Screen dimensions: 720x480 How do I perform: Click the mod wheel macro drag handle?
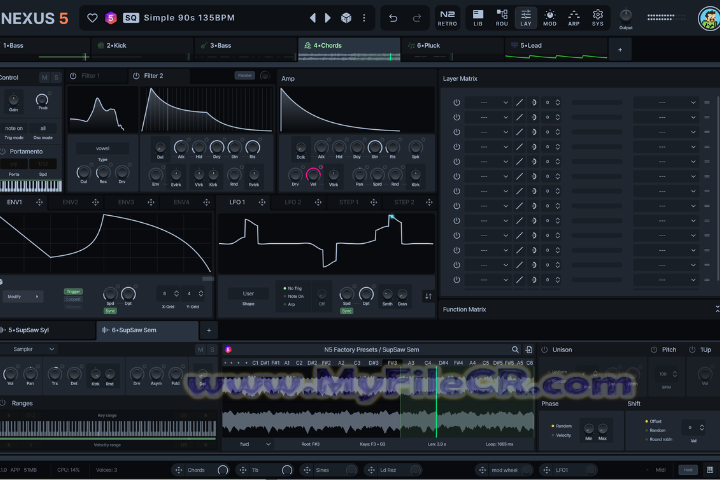point(482,470)
